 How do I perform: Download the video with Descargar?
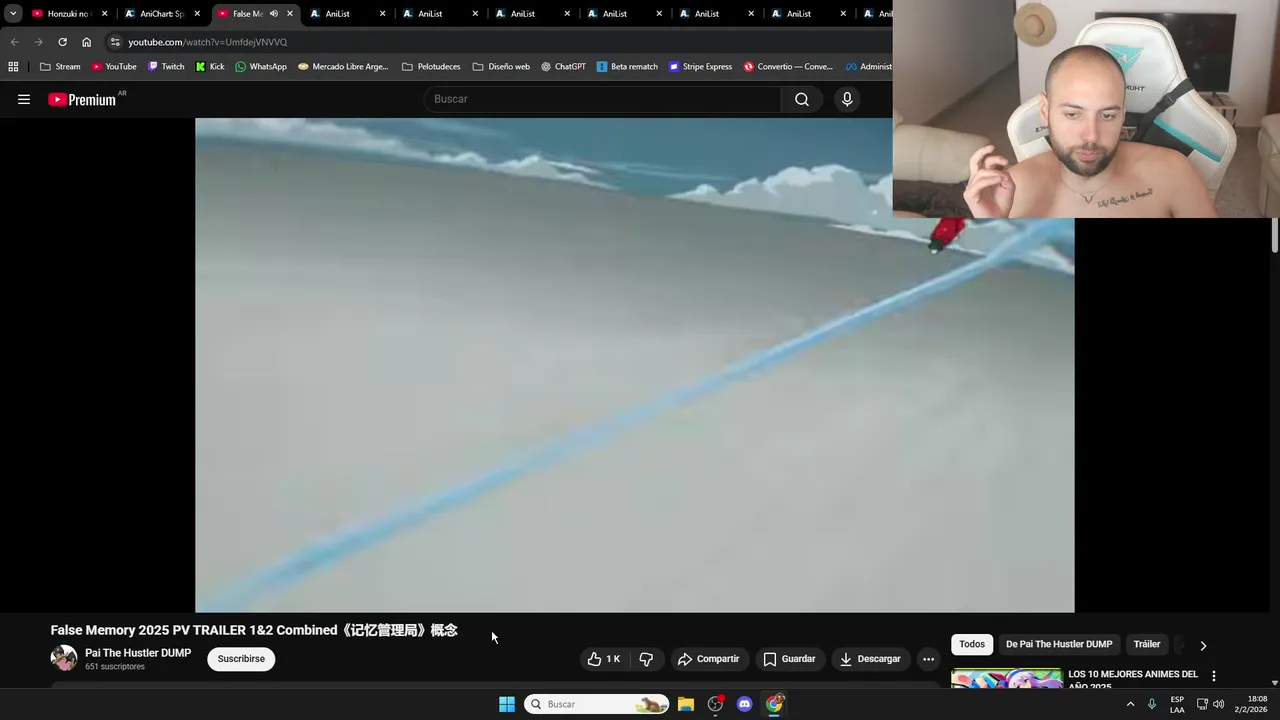(870, 659)
